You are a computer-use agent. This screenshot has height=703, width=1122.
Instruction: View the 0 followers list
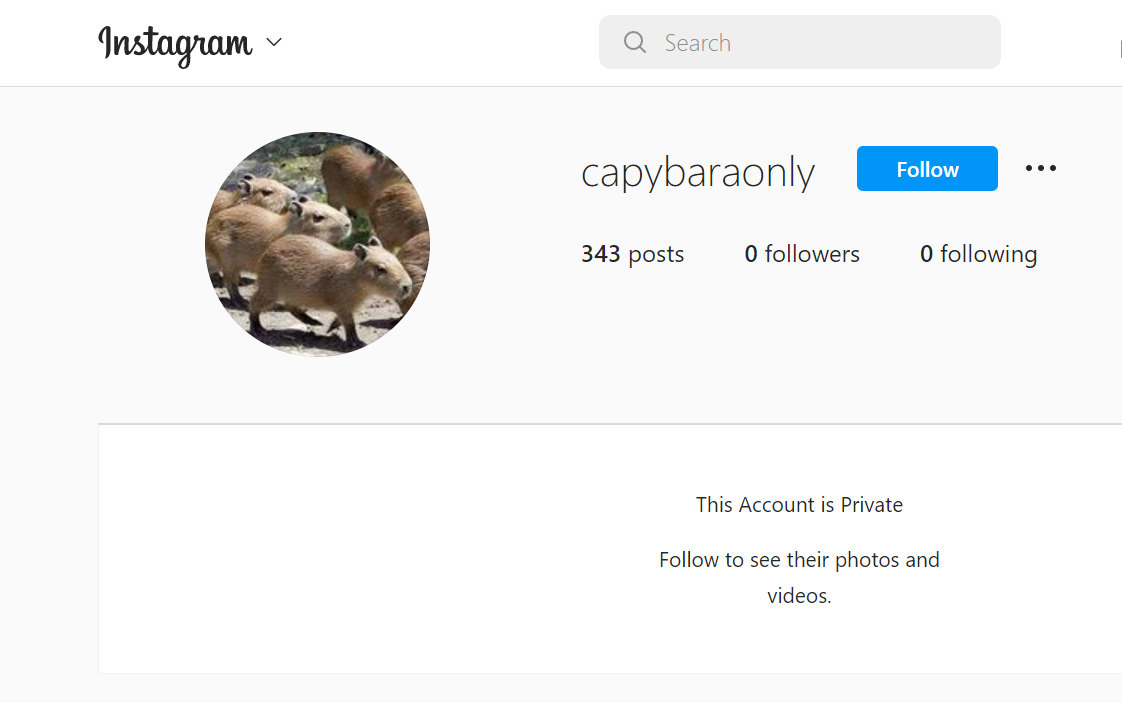pyautogui.click(x=801, y=254)
